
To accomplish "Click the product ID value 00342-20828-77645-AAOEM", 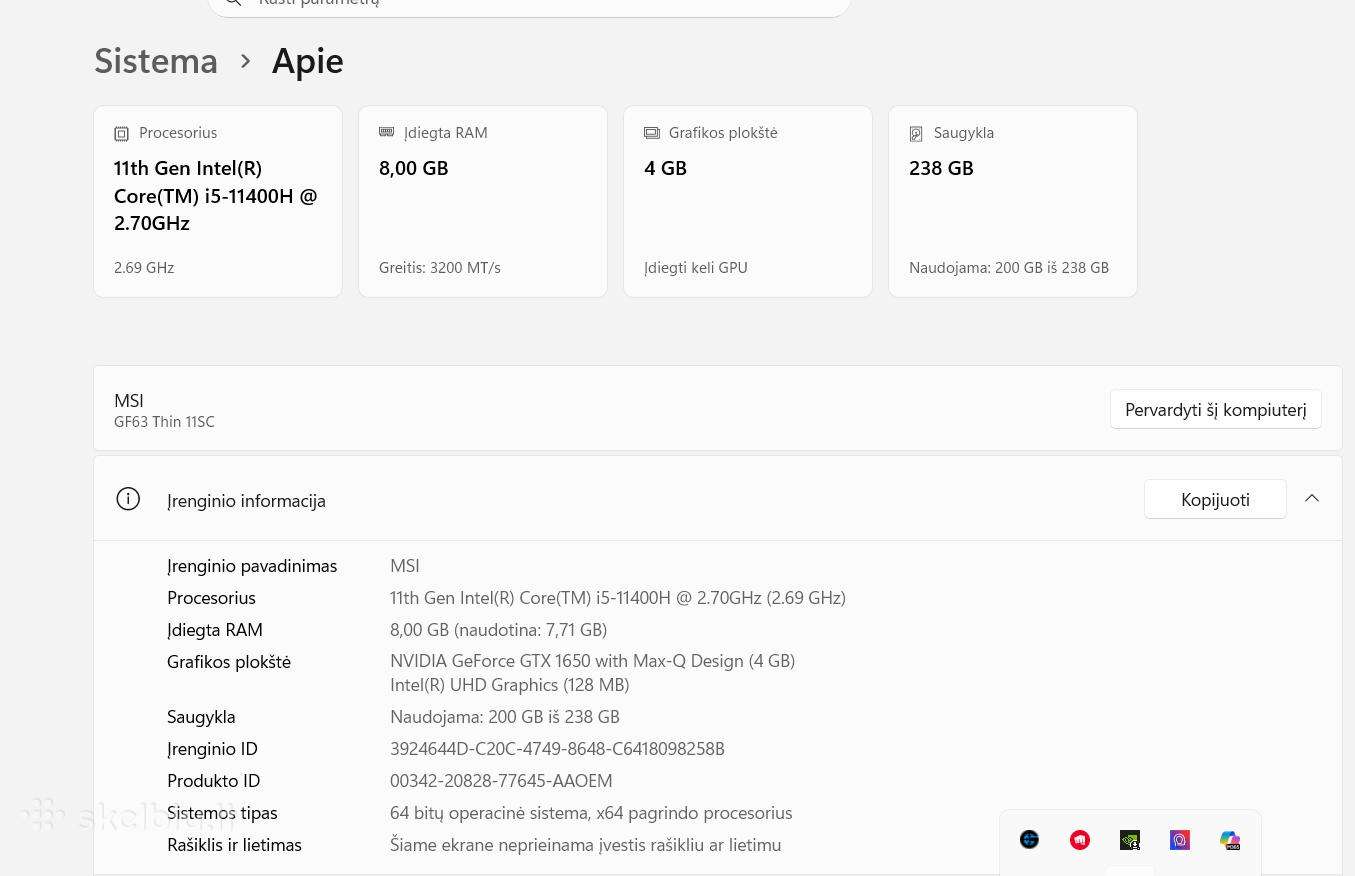I will (x=501, y=780).
